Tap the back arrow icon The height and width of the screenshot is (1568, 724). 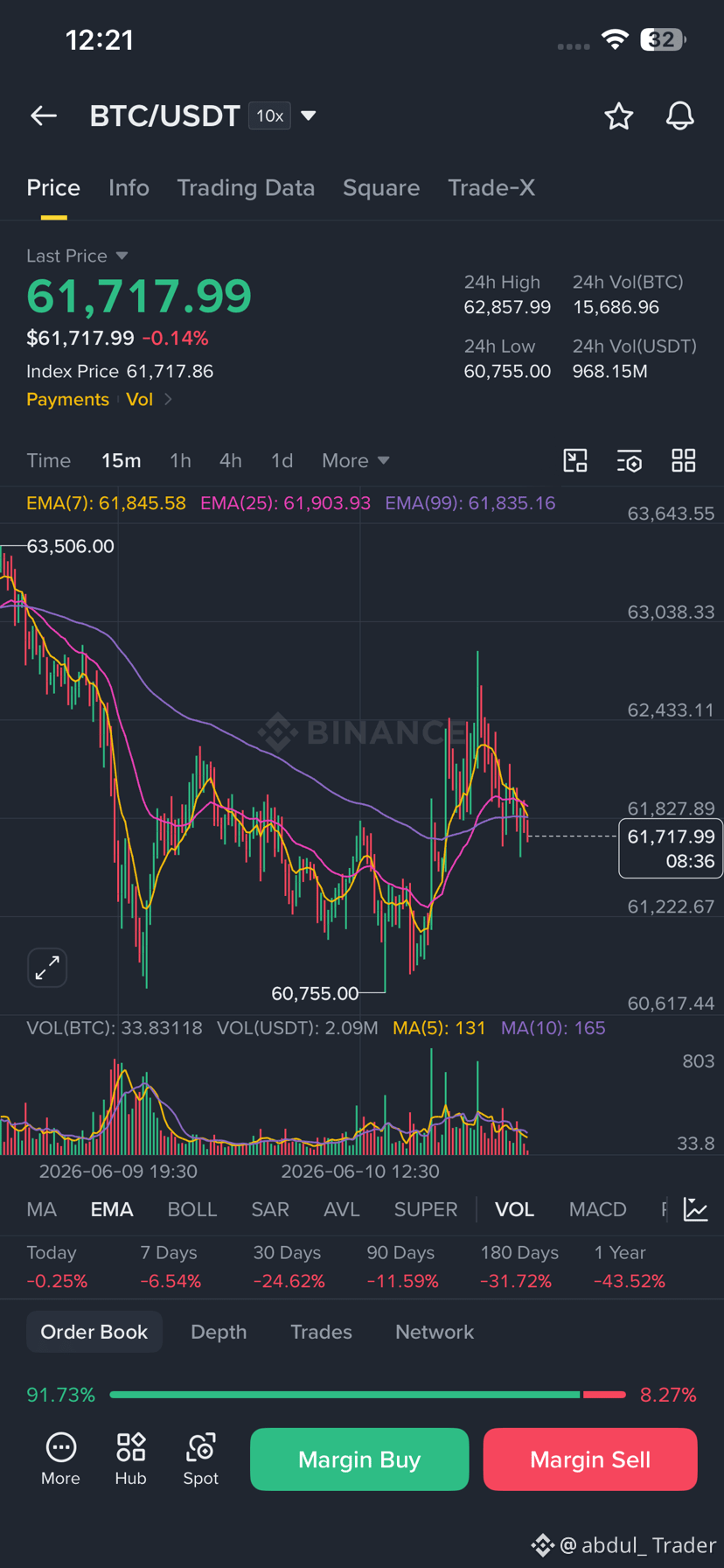click(44, 115)
